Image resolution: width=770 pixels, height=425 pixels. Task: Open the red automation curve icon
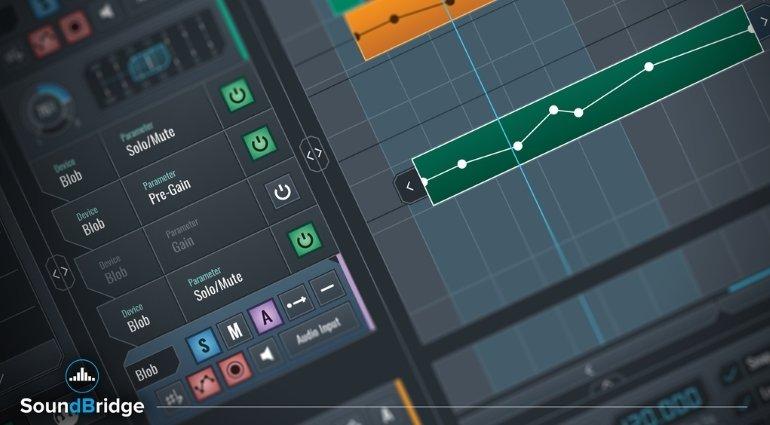coord(204,384)
